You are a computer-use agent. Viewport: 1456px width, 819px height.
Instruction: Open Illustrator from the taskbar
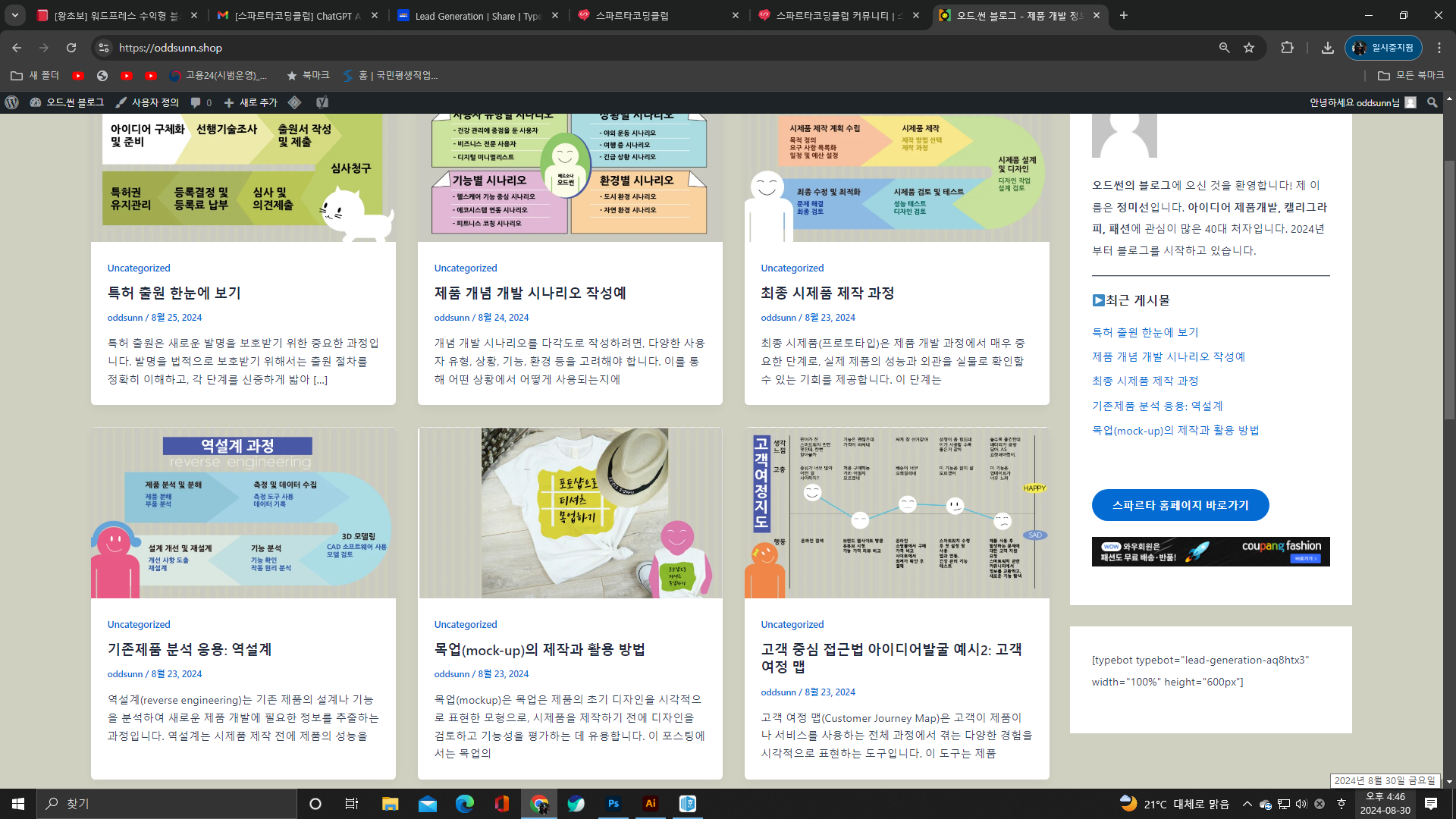[x=650, y=803]
